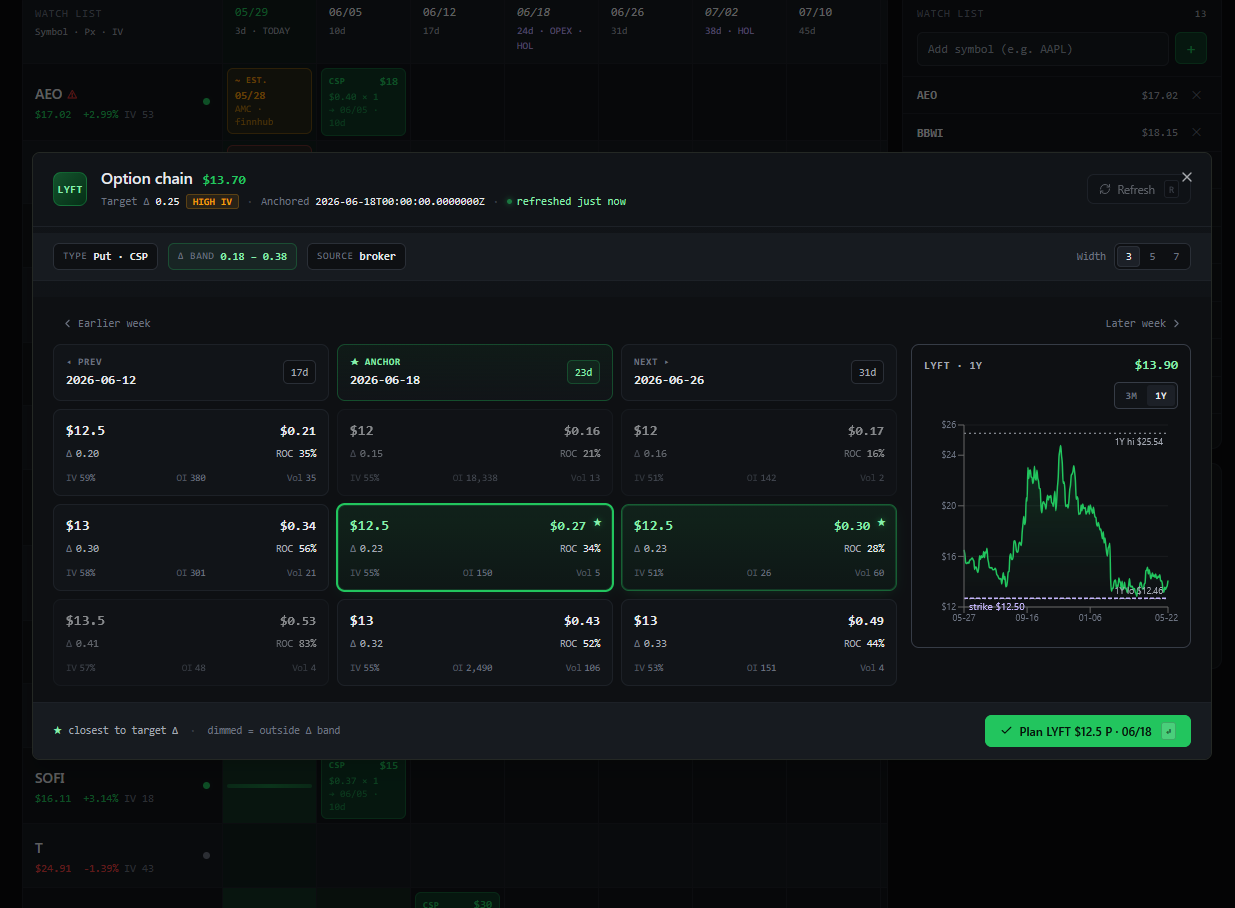
Task: Go to Later week
Action: point(1143,323)
